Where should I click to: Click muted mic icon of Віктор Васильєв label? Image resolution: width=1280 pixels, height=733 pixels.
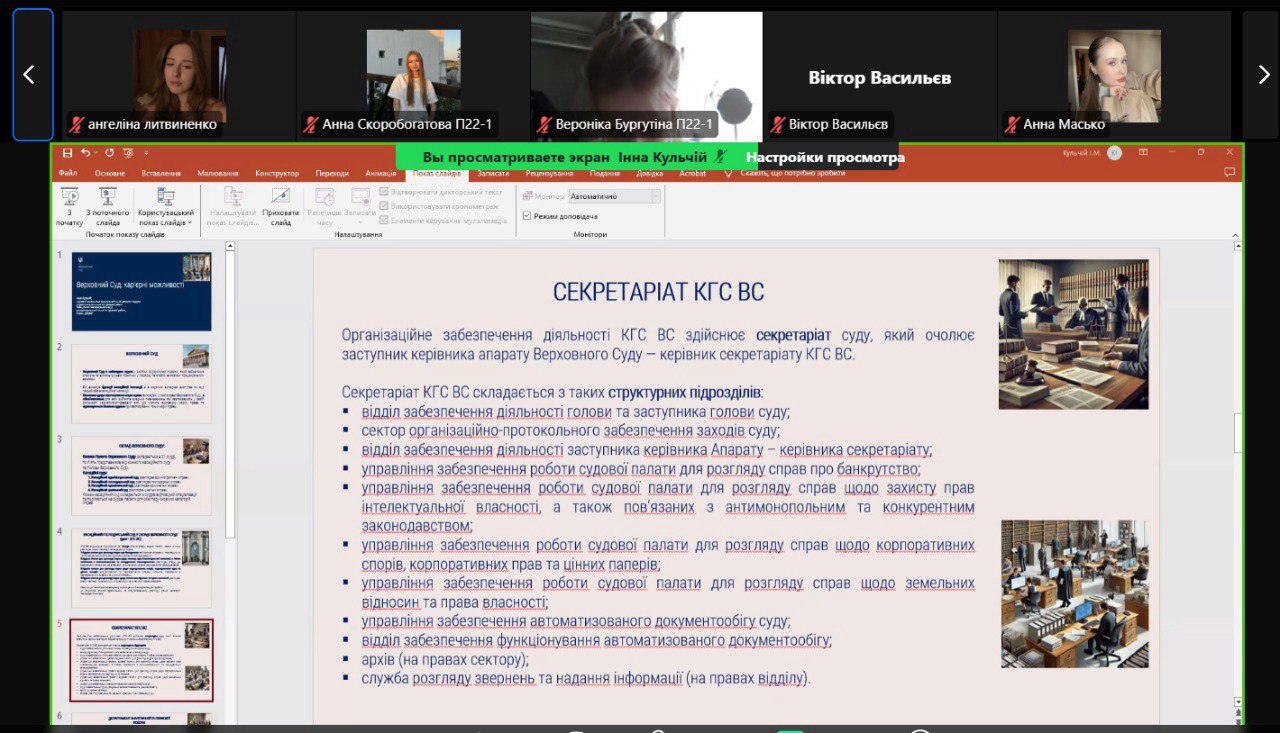coord(777,125)
